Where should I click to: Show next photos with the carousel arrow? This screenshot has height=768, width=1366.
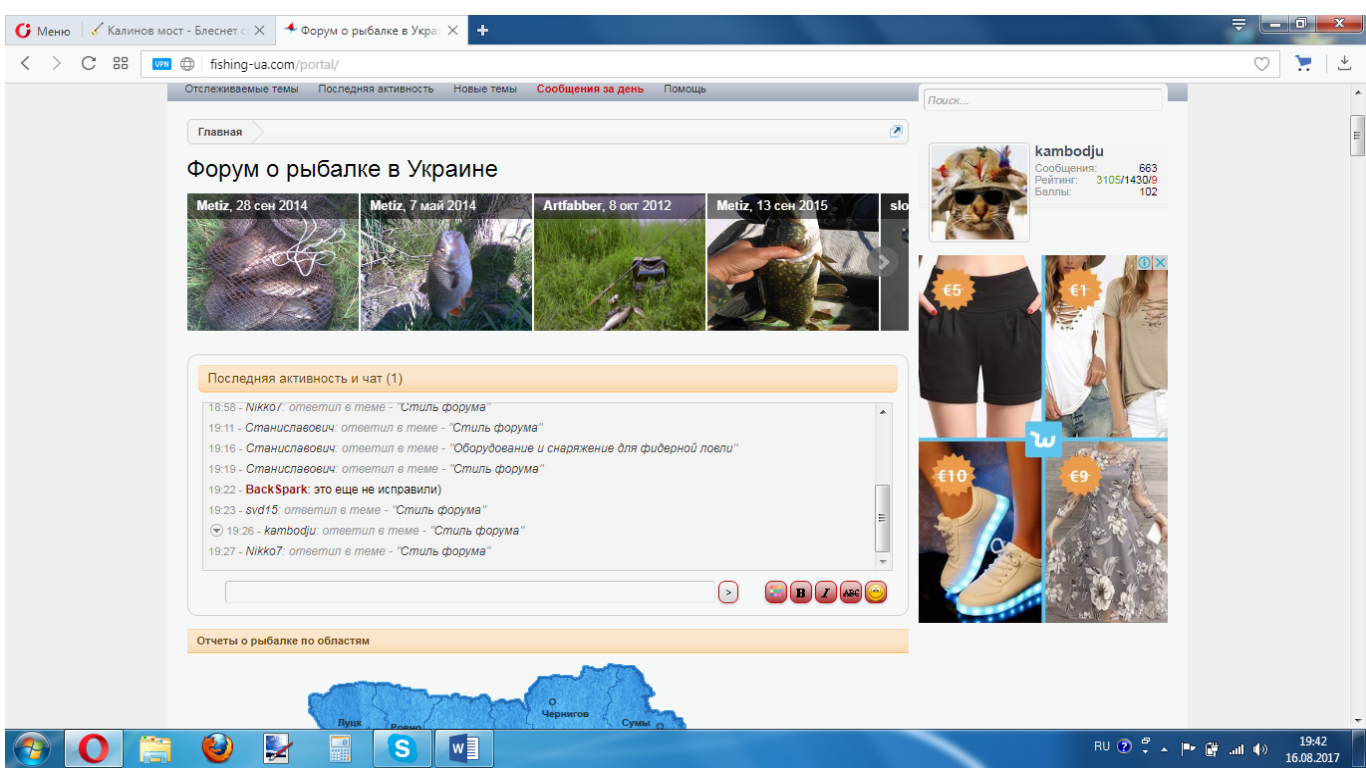pos(882,262)
